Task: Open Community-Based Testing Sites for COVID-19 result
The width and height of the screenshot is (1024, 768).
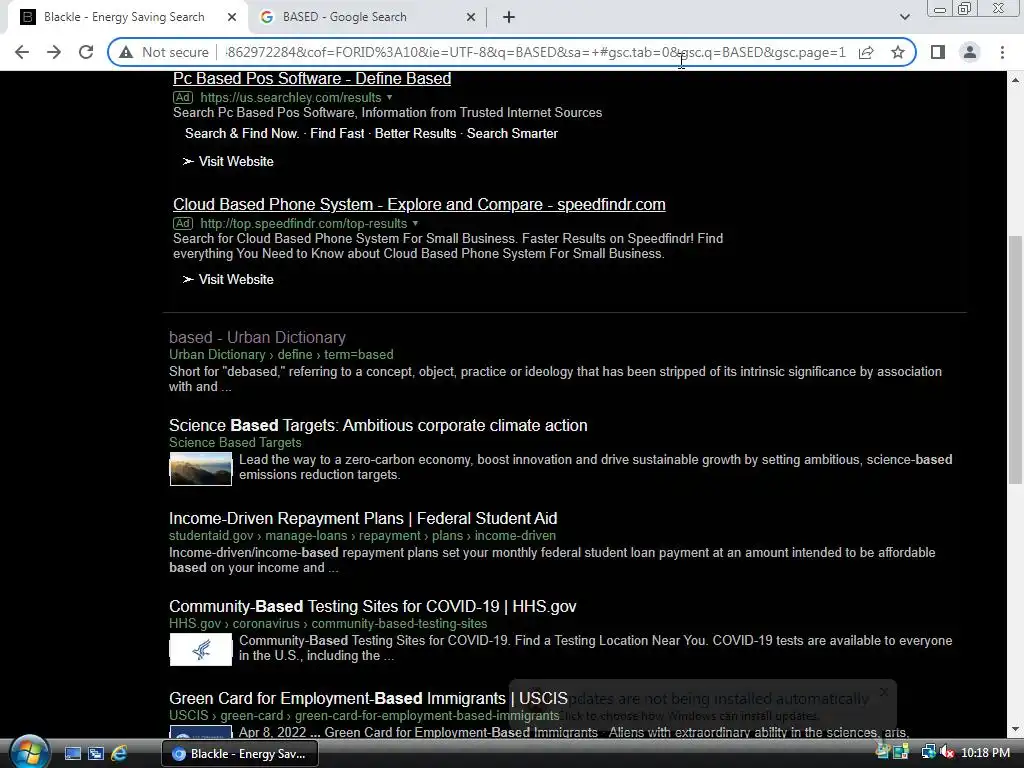Action: [x=373, y=607]
